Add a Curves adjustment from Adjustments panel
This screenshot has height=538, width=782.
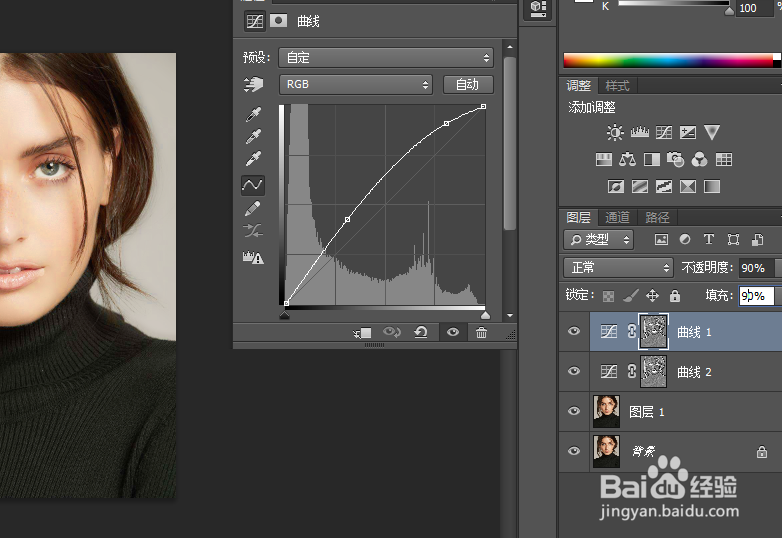pyautogui.click(x=664, y=132)
